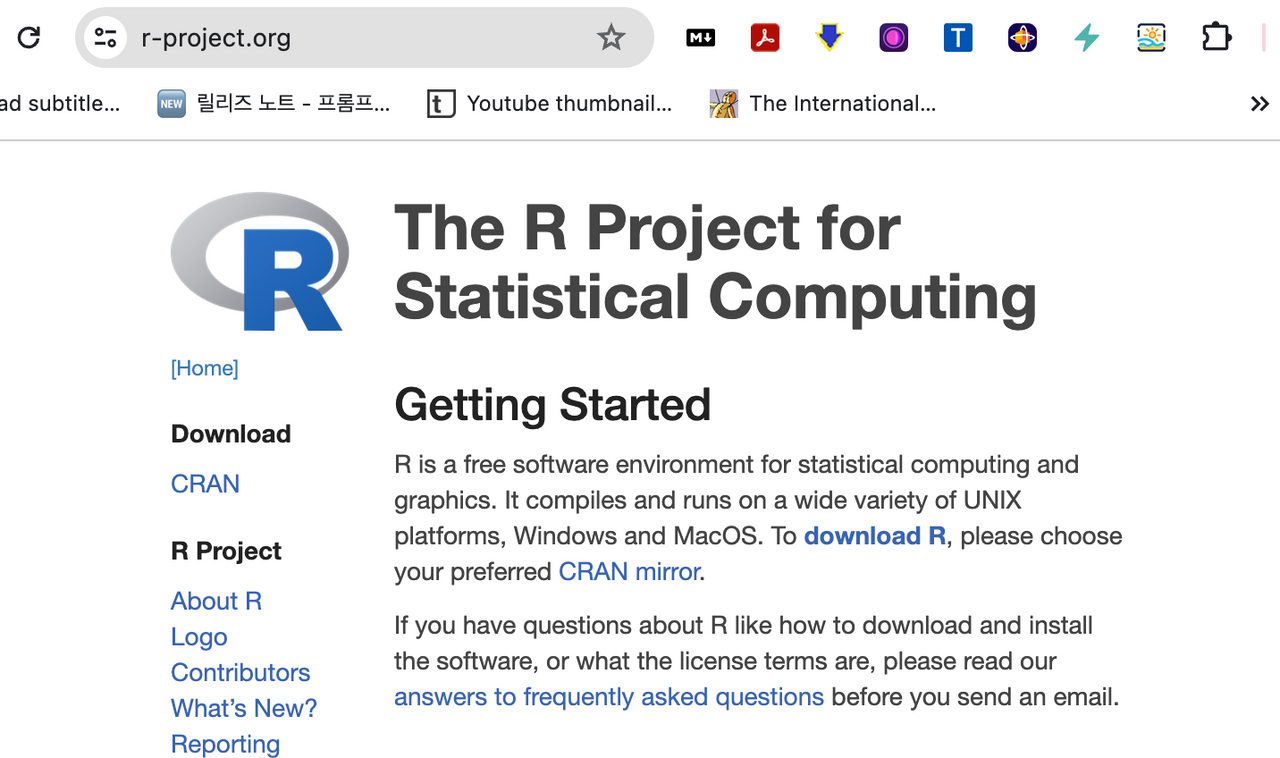Click the teal lightning bolt extension
This screenshot has width=1280, height=758.
pyautogui.click(x=1087, y=38)
